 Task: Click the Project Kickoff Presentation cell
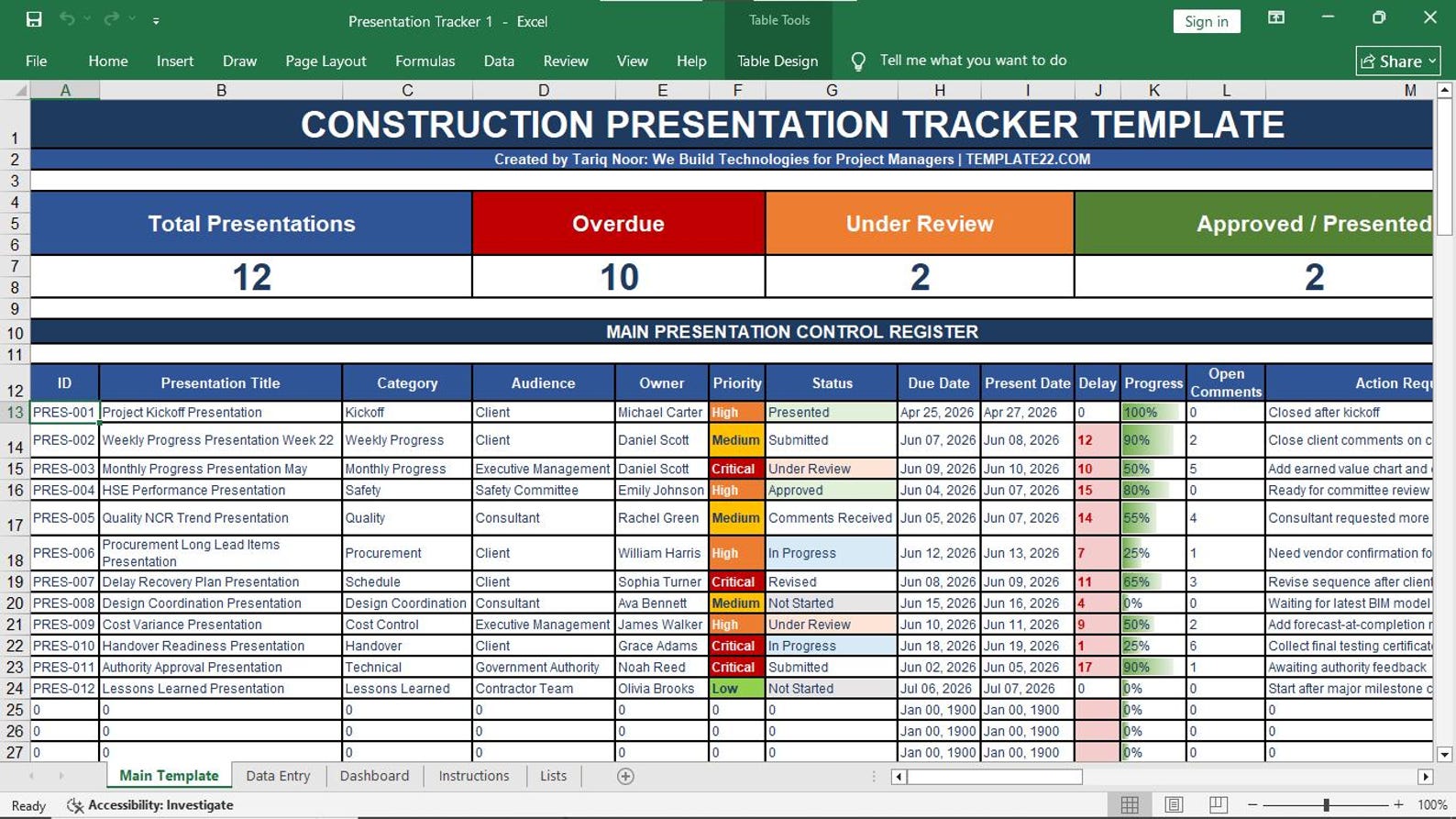[x=221, y=413]
